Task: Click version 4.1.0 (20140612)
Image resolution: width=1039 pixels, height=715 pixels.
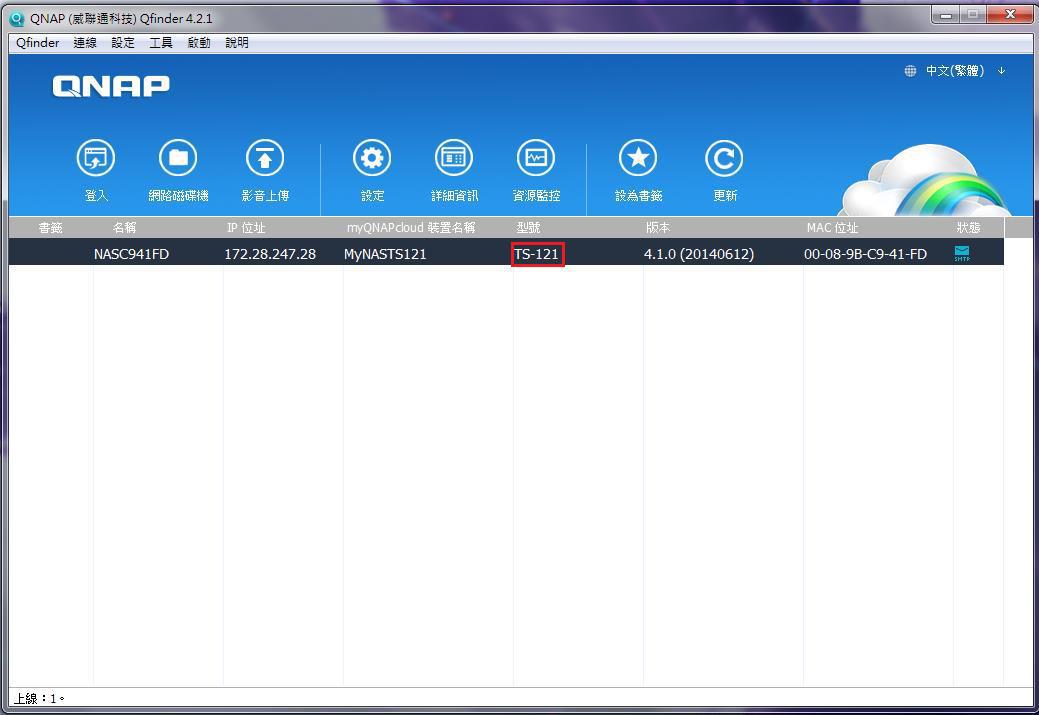Action: pos(698,254)
